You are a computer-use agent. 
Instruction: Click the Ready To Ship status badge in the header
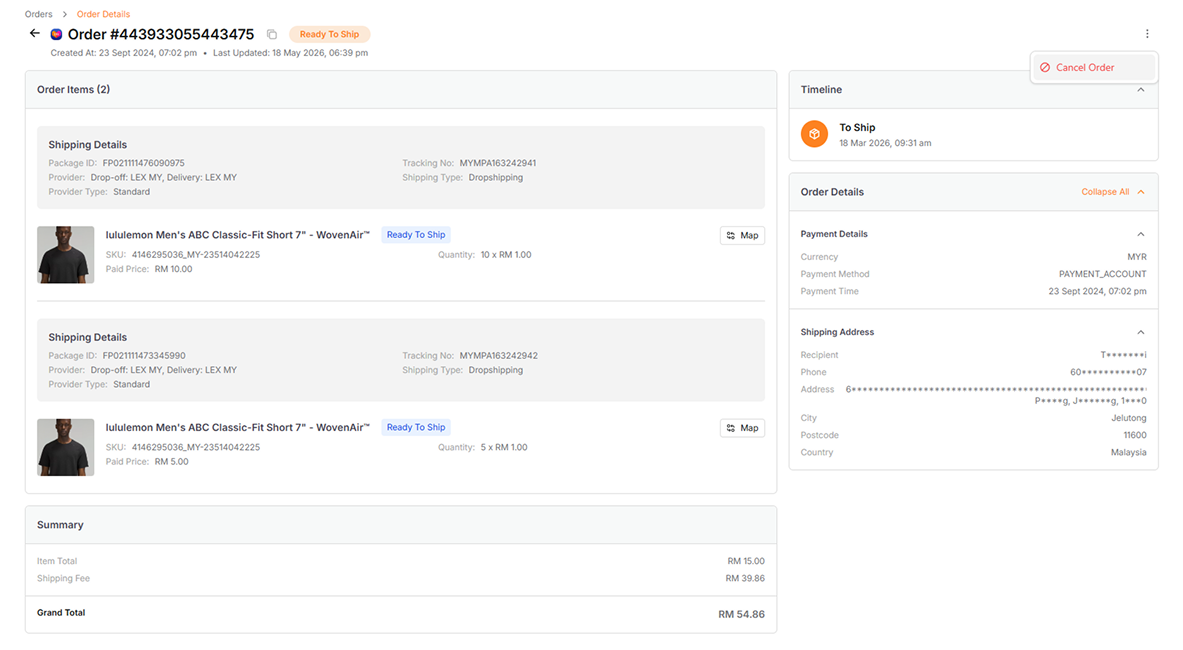coord(330,35)
